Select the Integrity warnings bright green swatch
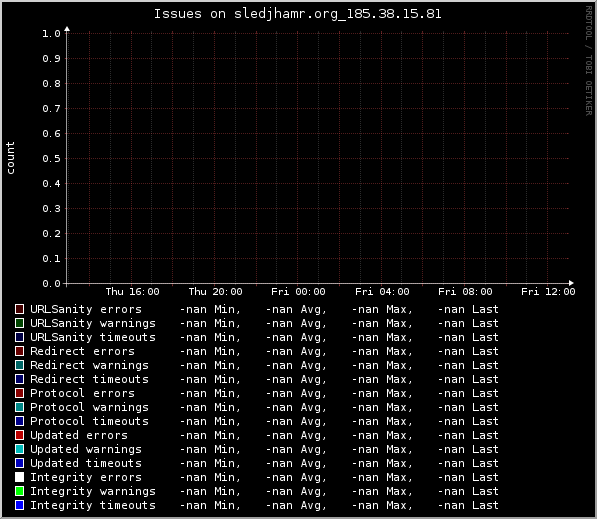The width and height of the screenshot is (597, 519). pos(19,491)
